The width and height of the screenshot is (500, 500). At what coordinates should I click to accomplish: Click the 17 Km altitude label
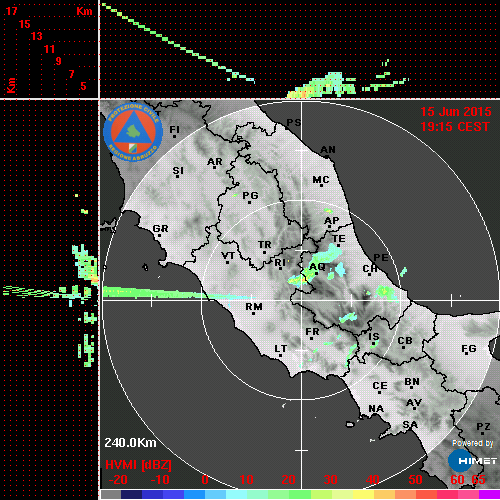(x=11, y=11)
